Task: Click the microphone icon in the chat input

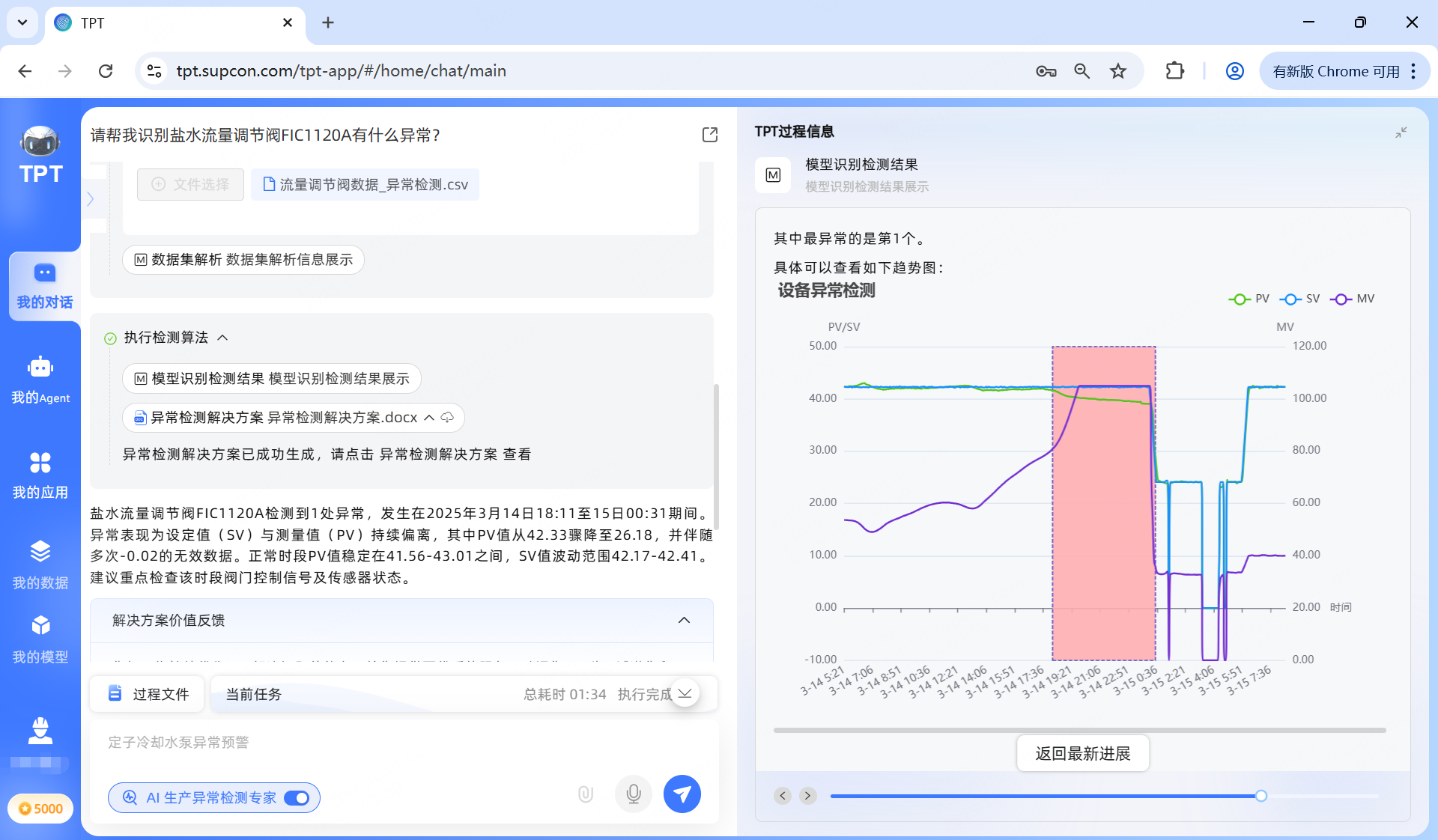Action: [x=633, y=794]
